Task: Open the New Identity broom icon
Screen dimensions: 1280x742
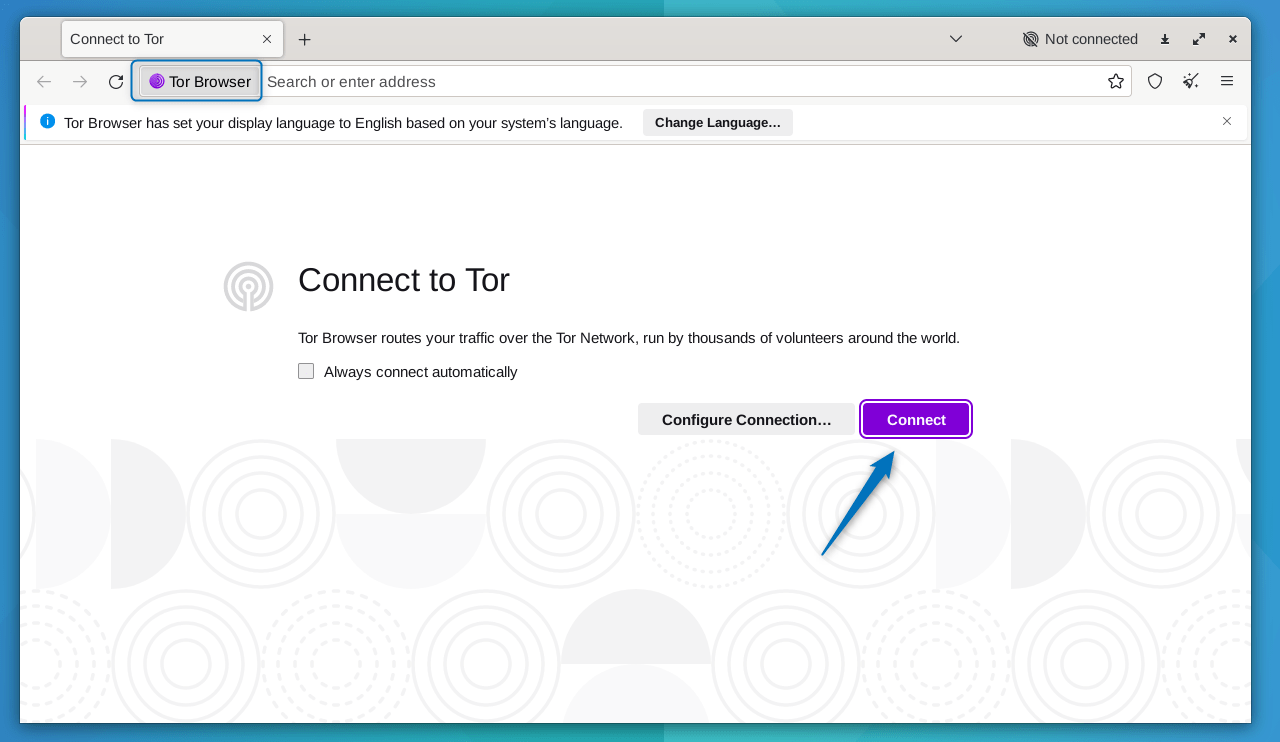Action: point(1190,81)
